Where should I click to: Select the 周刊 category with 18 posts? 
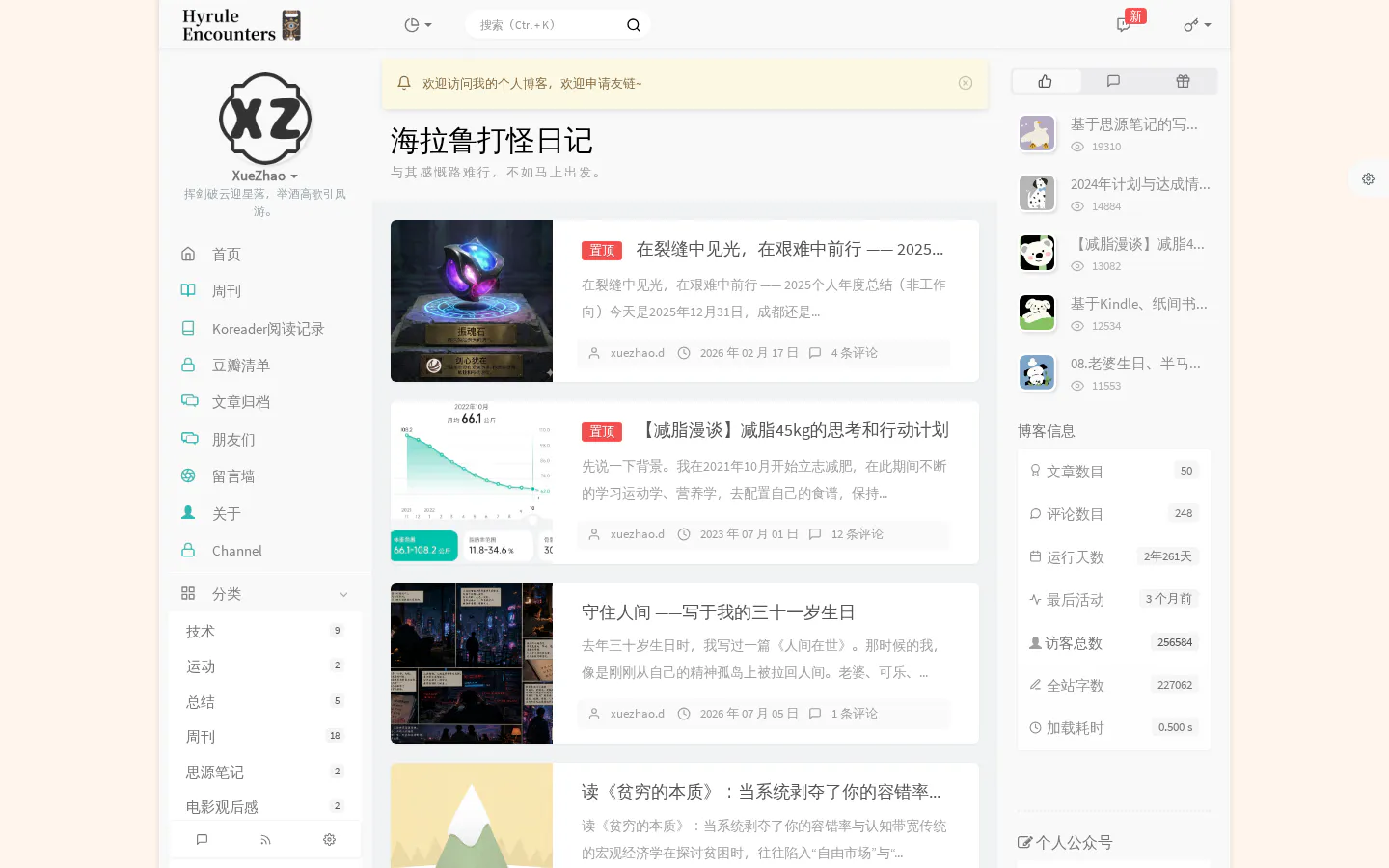265,737
